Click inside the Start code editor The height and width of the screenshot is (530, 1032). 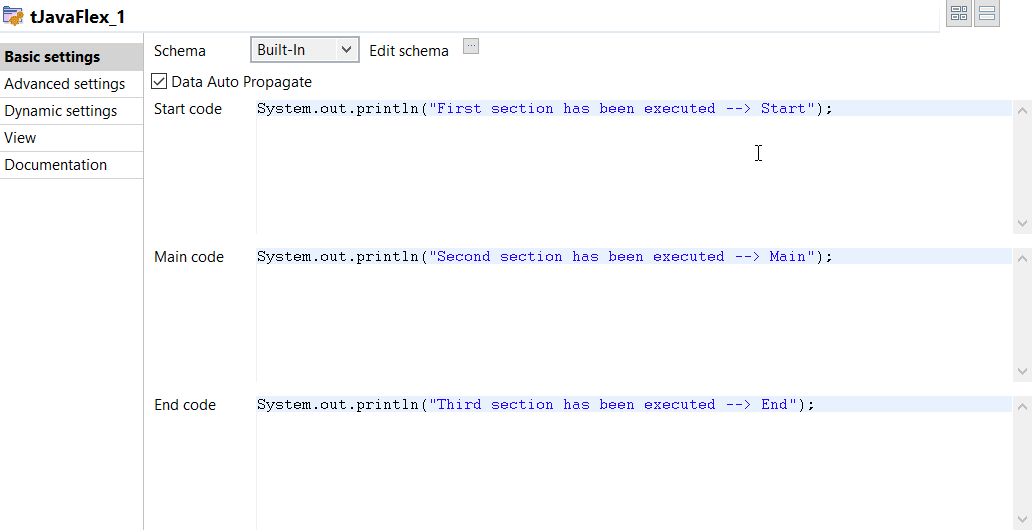pos(634,167)
